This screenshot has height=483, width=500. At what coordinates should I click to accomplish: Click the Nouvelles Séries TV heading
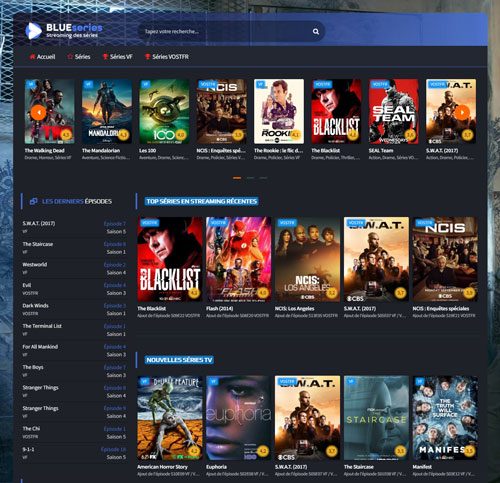179,360
